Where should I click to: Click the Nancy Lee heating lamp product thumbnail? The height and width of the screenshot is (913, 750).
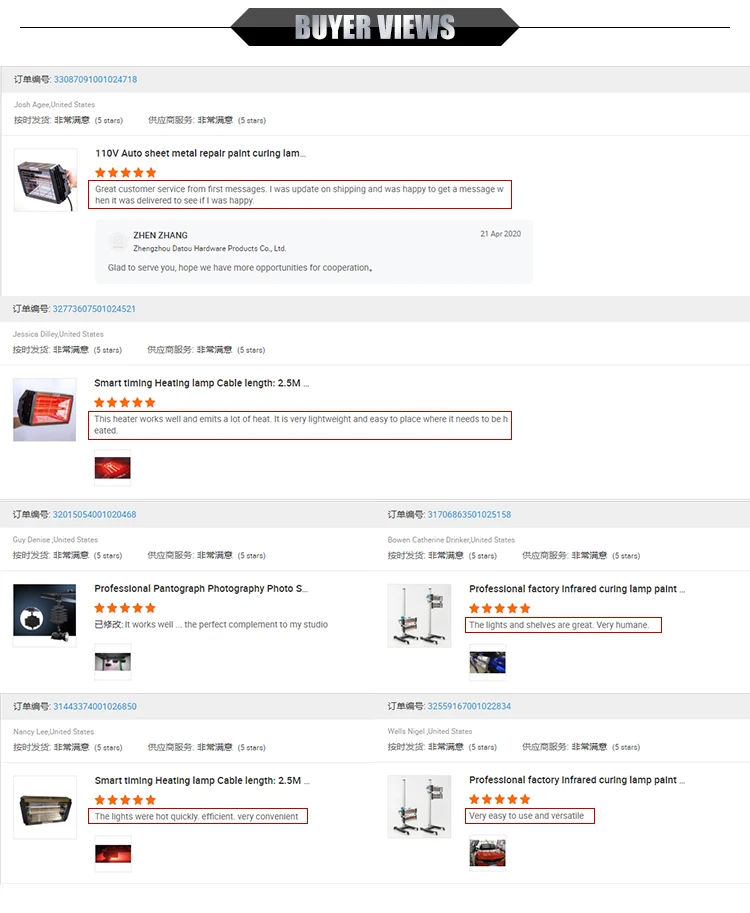[45, 807]
